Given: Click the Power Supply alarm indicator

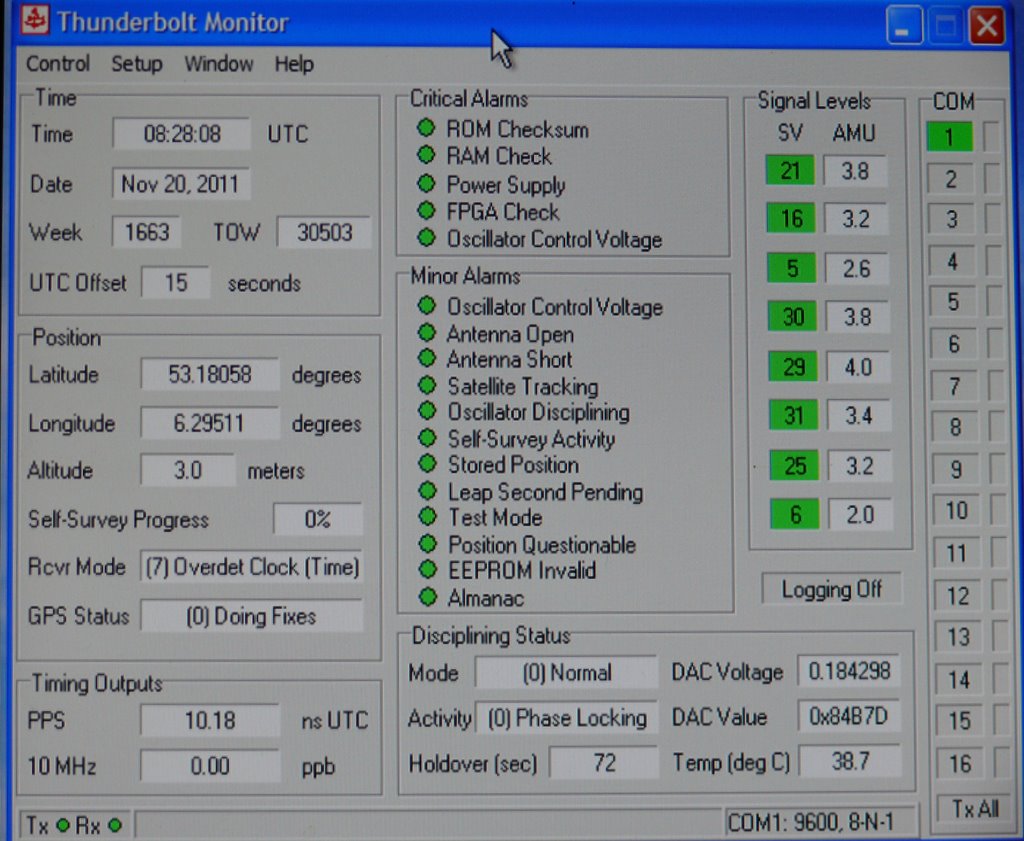Looking at the screenshot, I should coord(426,183).
